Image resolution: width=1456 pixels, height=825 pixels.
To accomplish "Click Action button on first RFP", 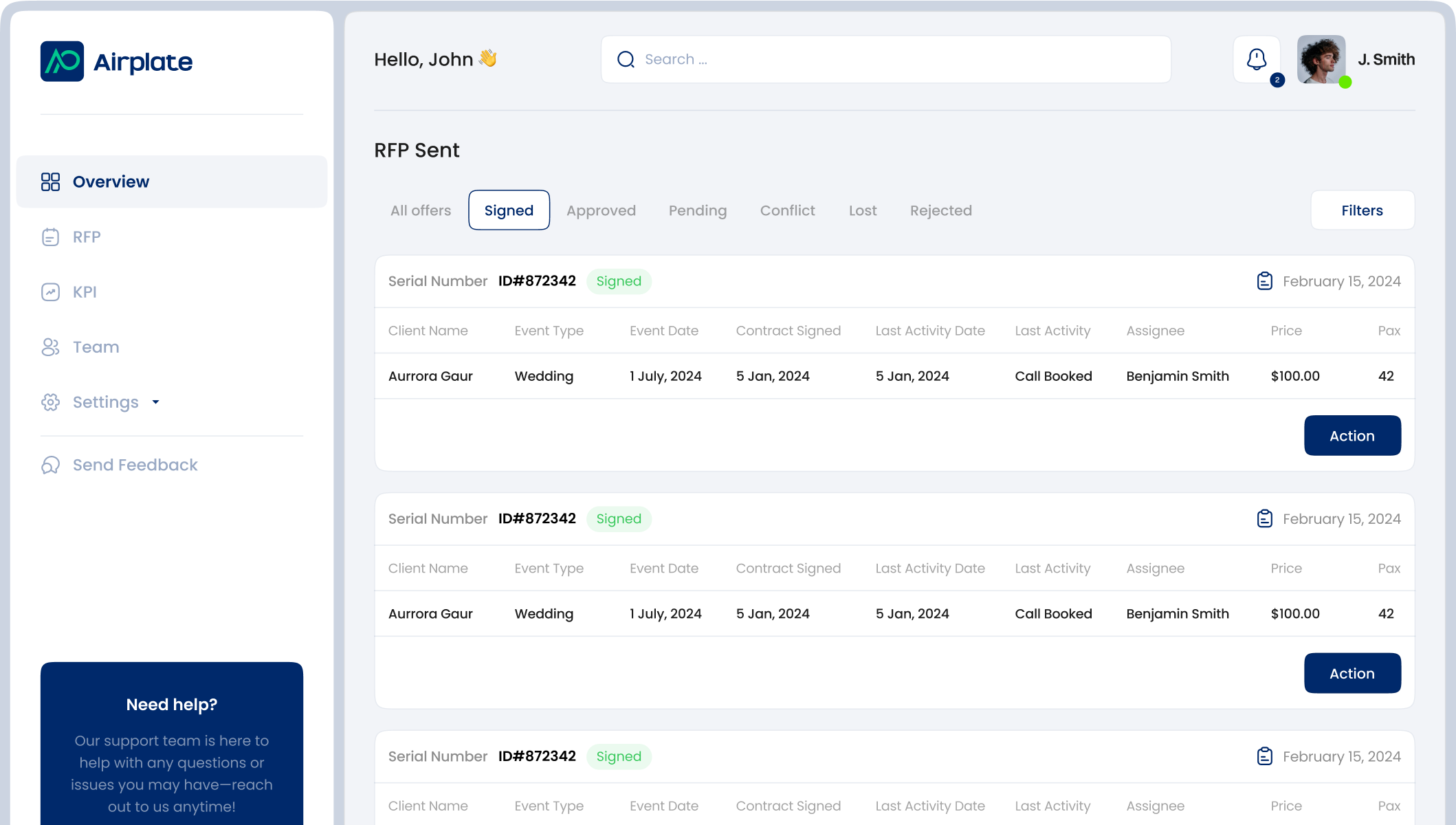I will point(1352,435).
